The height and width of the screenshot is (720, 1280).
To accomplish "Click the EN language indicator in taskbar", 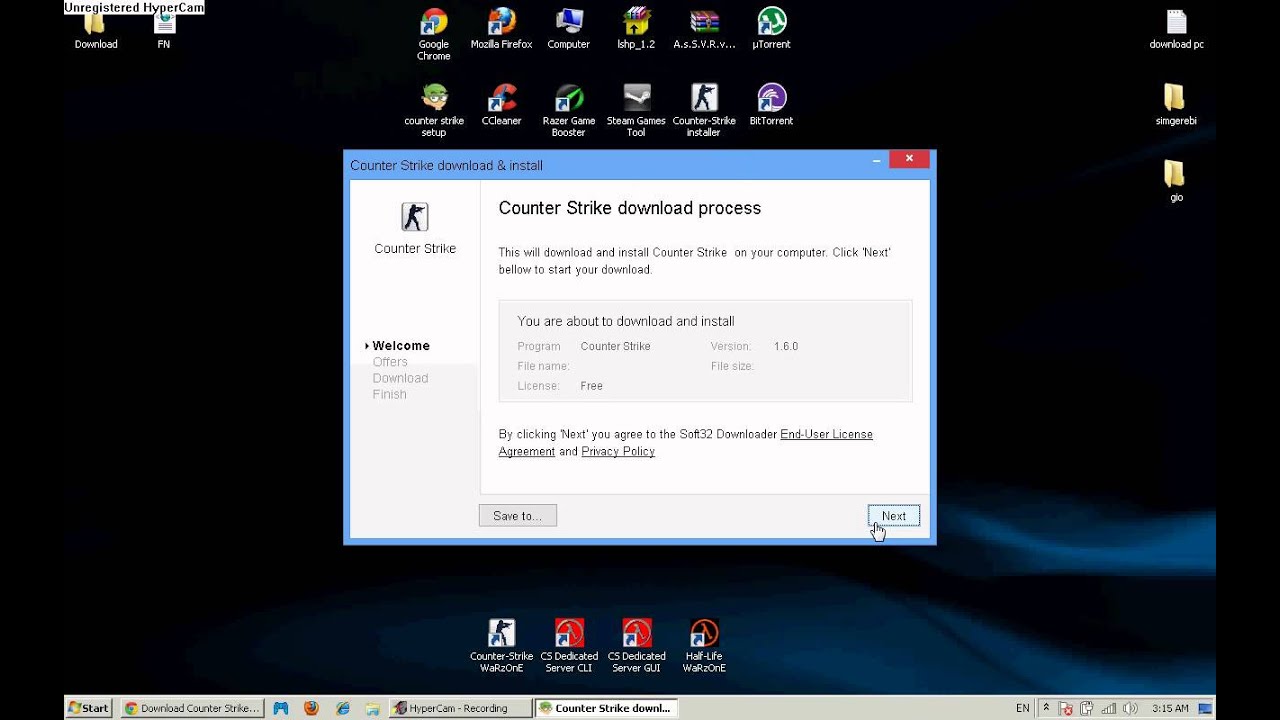I will pyautogui.click(x=1022, y=708).
